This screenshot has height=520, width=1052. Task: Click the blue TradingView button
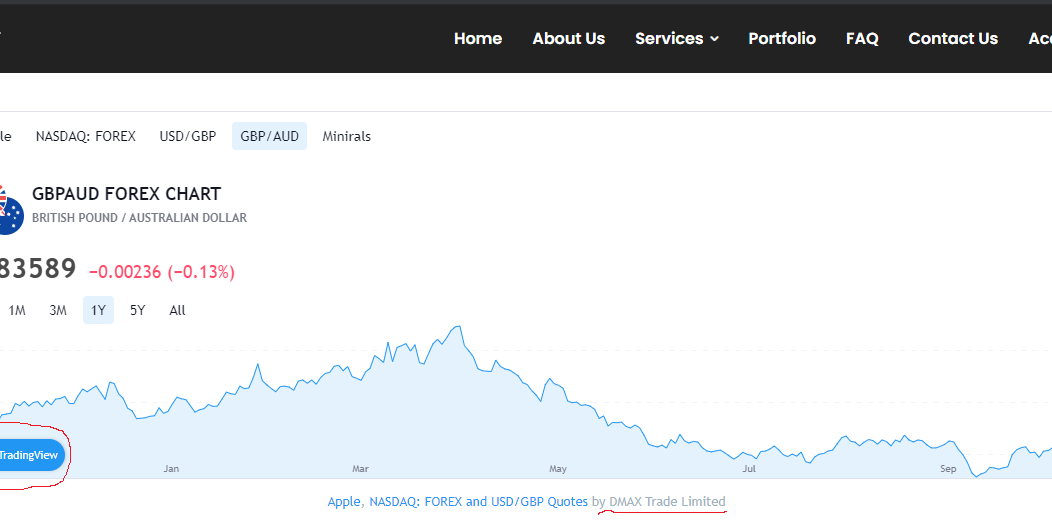pos(30,456)
